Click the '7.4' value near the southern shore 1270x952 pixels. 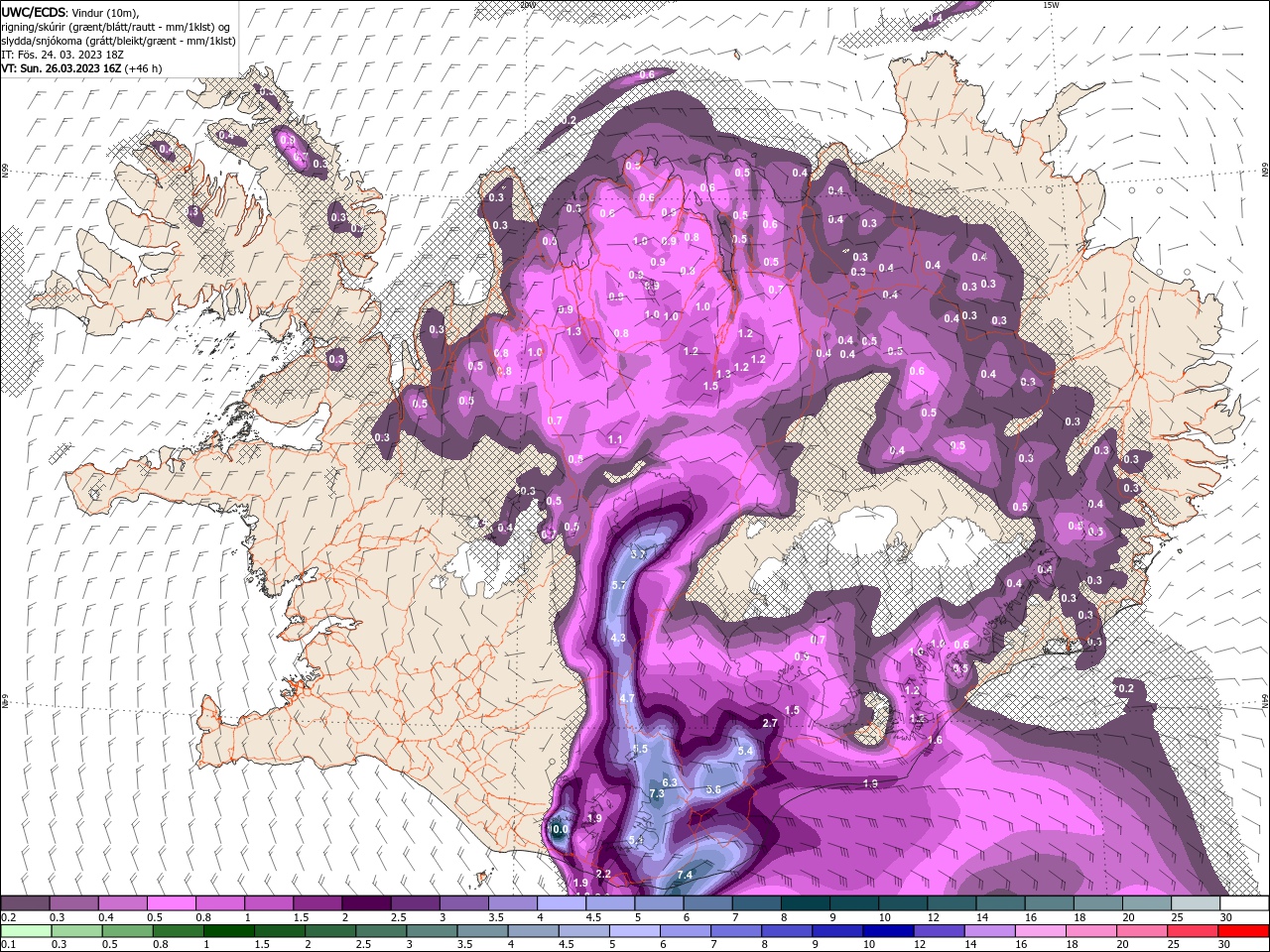tap(685, 875)
